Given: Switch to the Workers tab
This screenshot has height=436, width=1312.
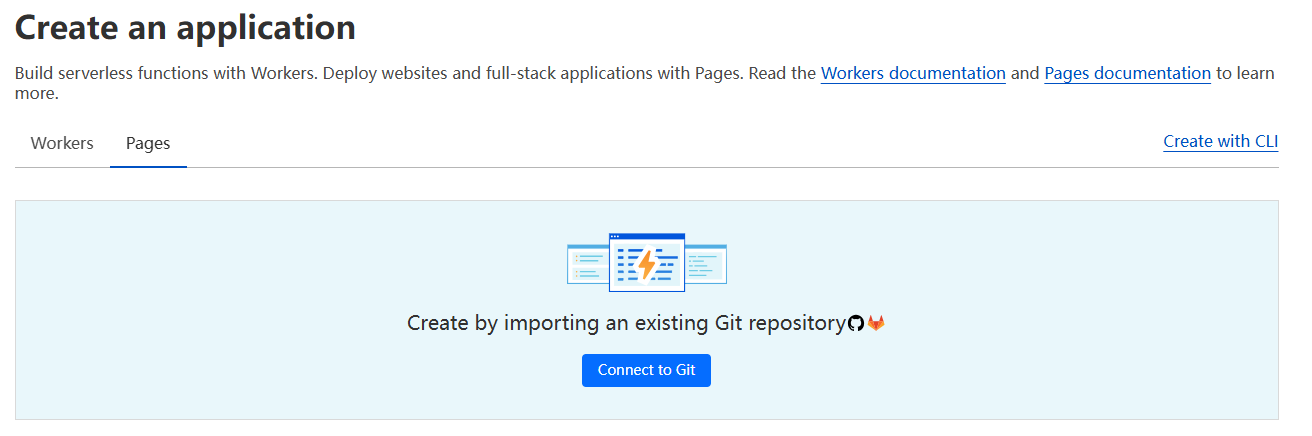Looking at the screenshot, I should (62, 143).
